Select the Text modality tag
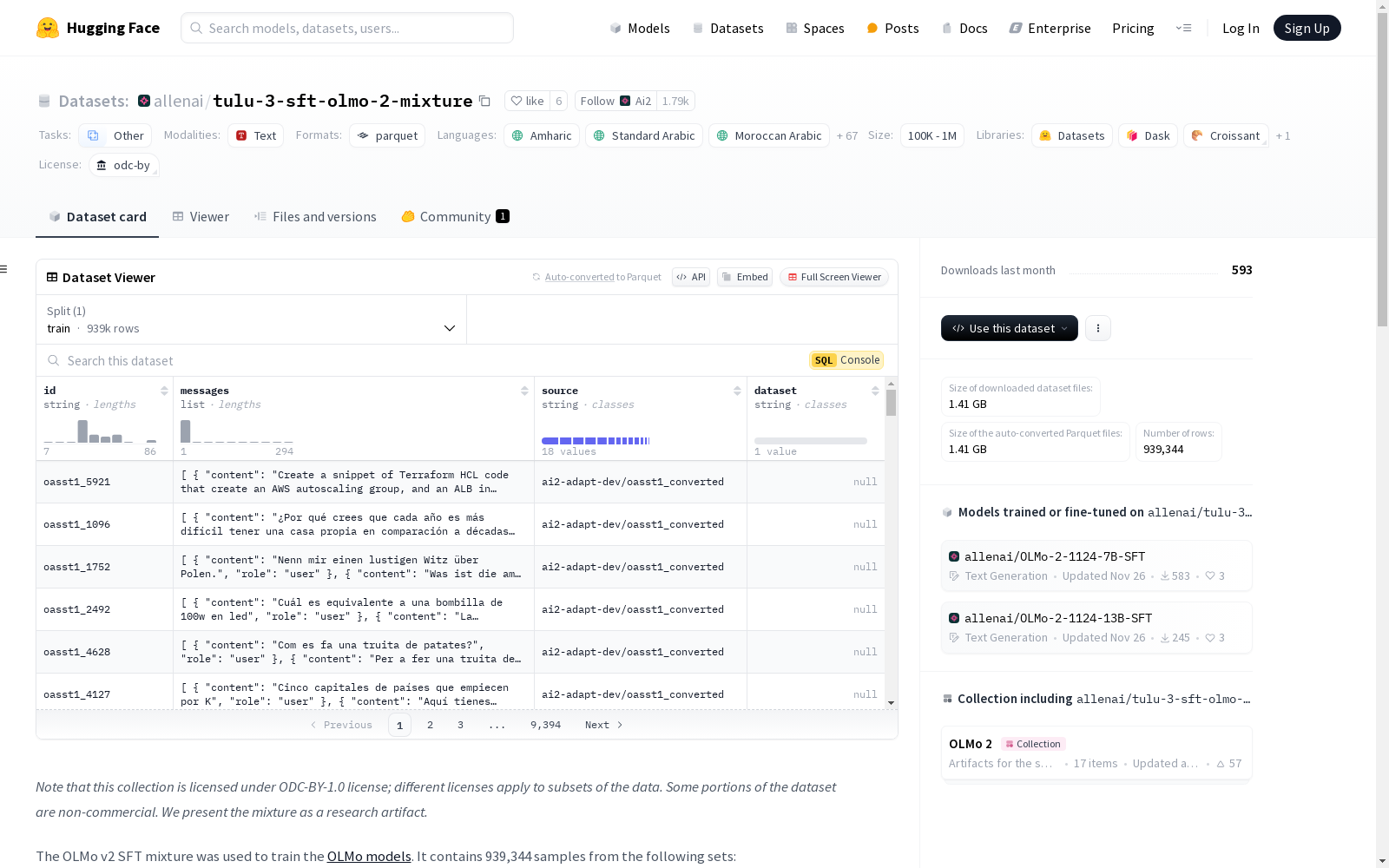 pos(256,135)
